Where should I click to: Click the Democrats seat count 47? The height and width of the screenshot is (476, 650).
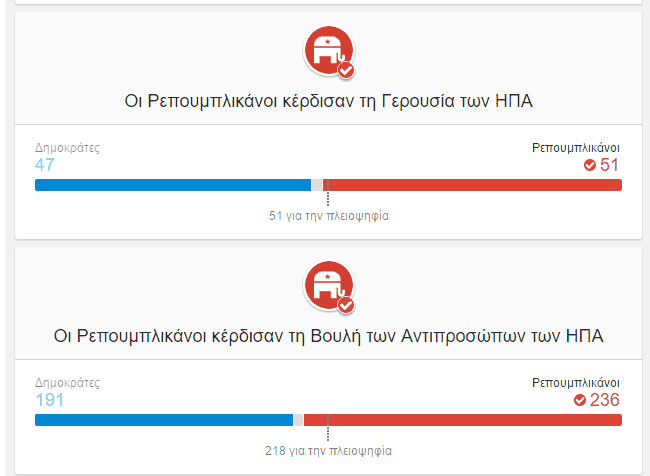point(44,165)
